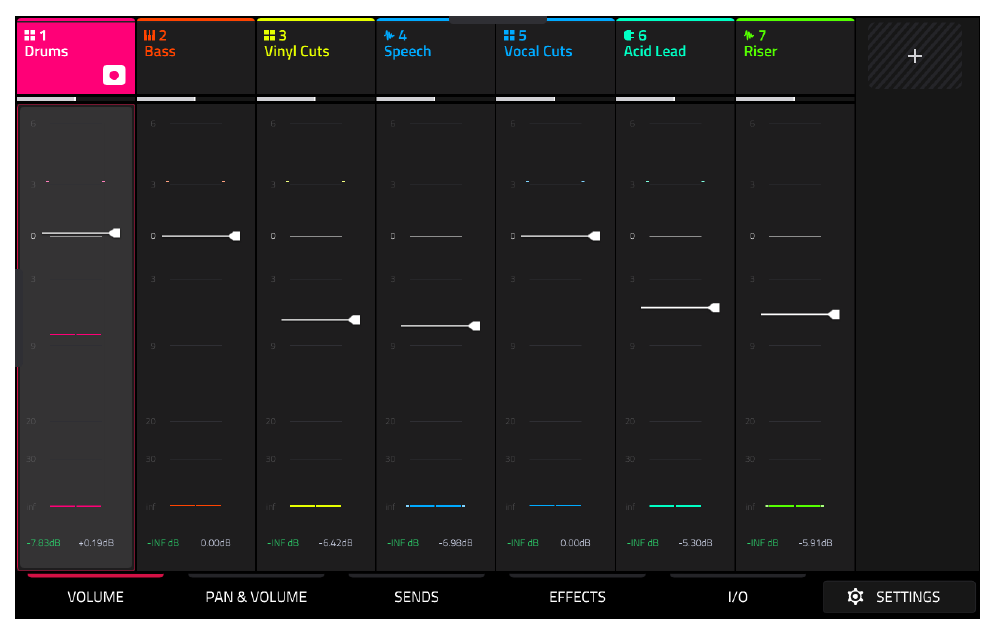This screenshot has width=996, height=636.
Task: Click the -6.98dB value on Speech
Action: coord(455,543)
